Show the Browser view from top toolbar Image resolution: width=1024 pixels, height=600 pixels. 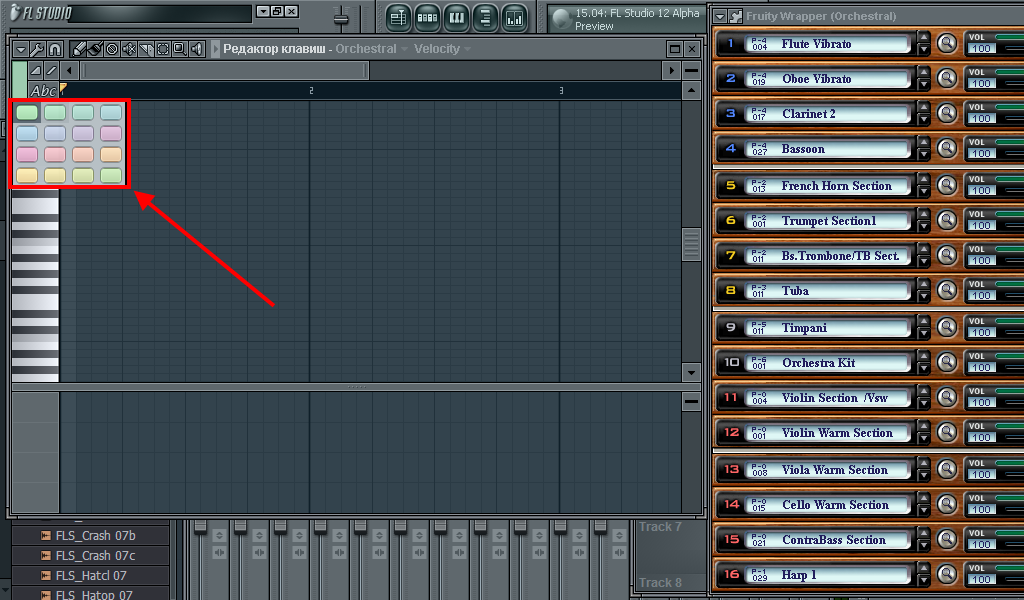pyautogui.click(x=485, y=18)
